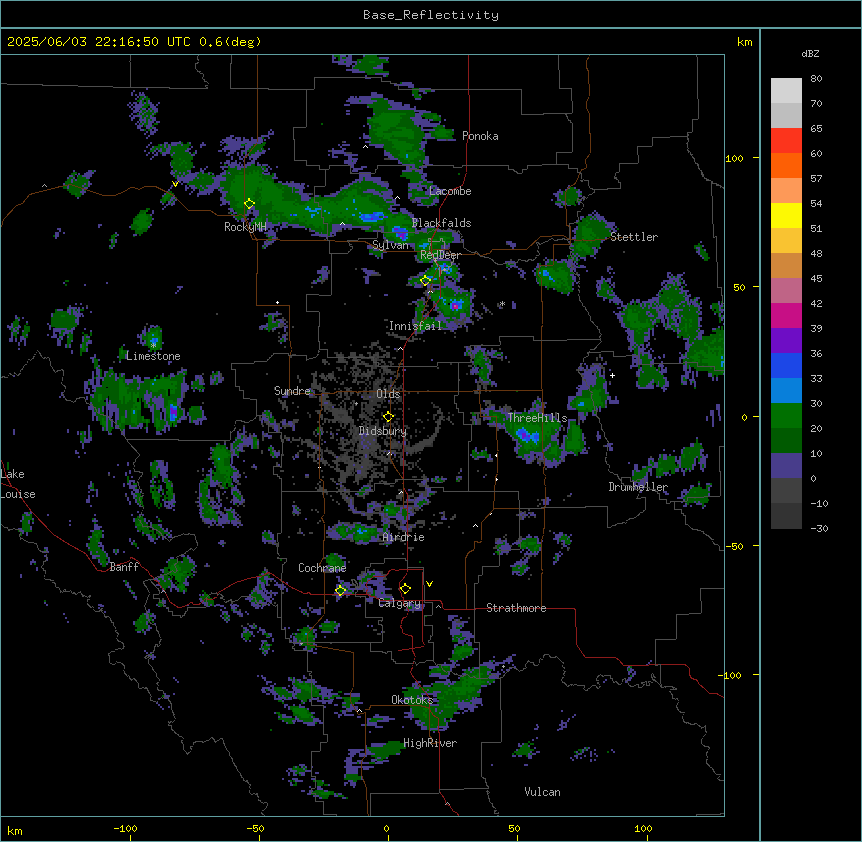
Task: Click the white asterisk marker east of Innisfail
Action: point(501,304)
